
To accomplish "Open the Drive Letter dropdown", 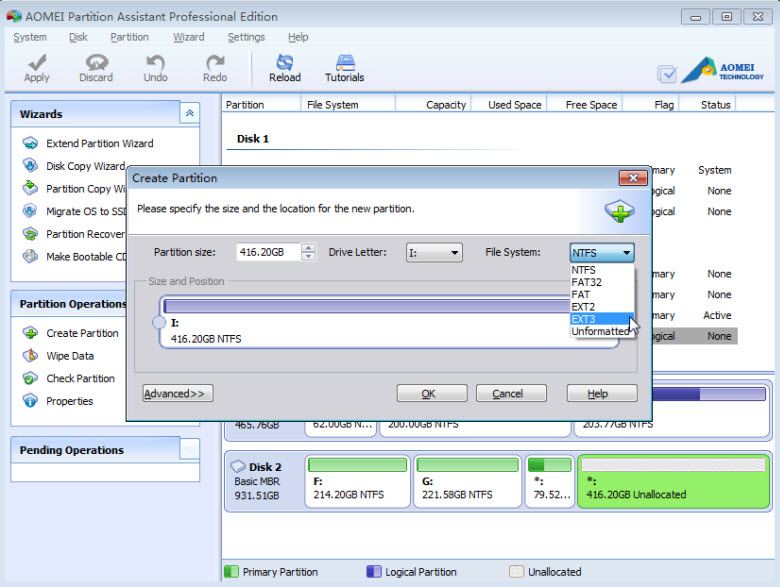I will coord(434,253).
